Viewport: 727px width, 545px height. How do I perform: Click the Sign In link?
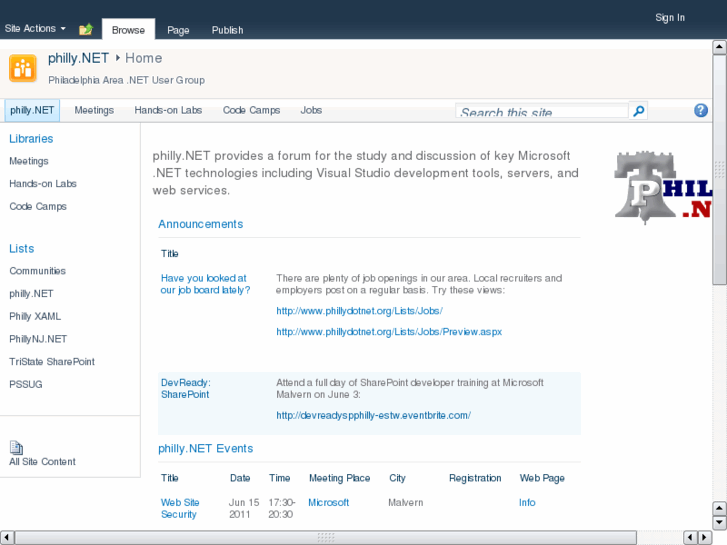point(670,18)
